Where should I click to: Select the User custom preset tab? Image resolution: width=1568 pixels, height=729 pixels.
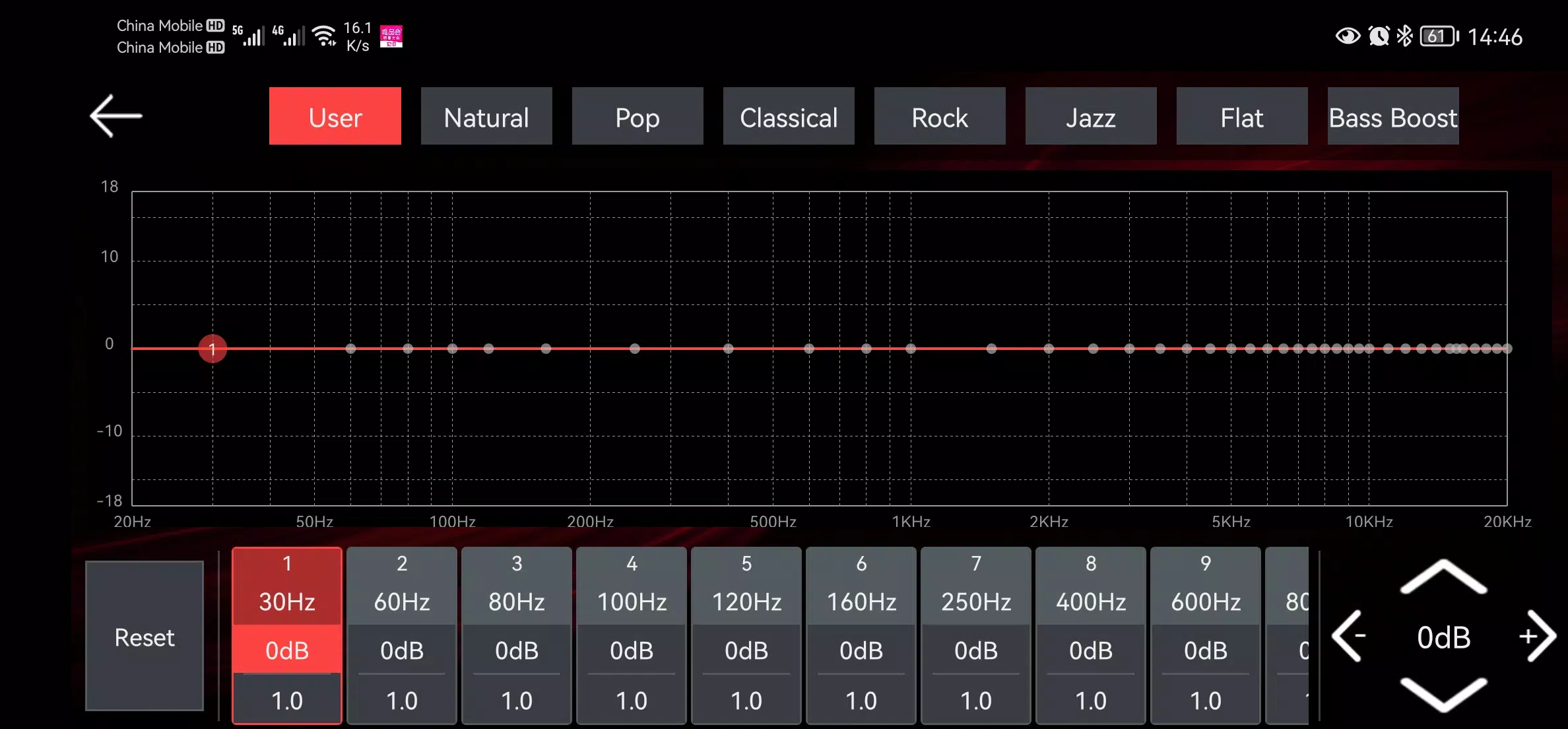coord(335,118)
